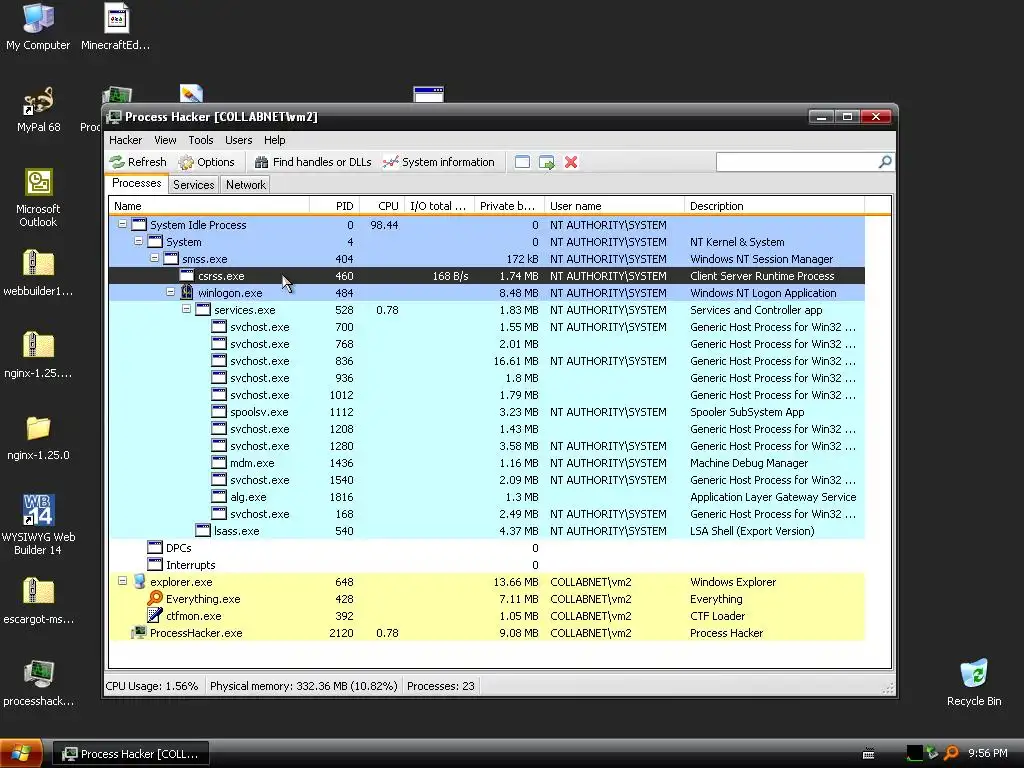The height and width of the screenshot is (768, 1024).
Task: Click the mdm.exe process icon
Action: pyautogui.click(x=219, y=462)
